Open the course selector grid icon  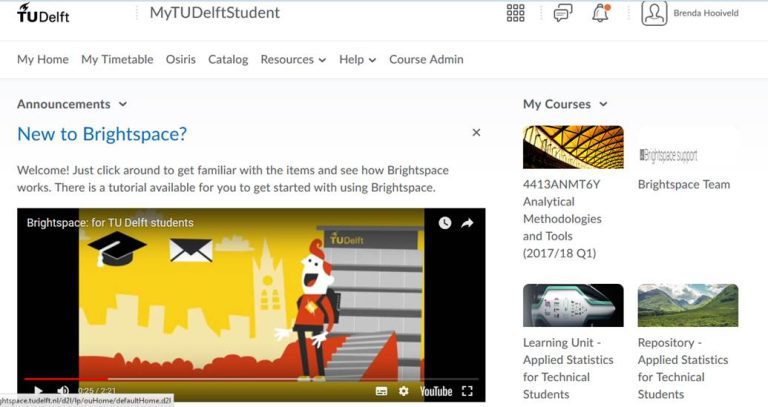coord(515,13)
